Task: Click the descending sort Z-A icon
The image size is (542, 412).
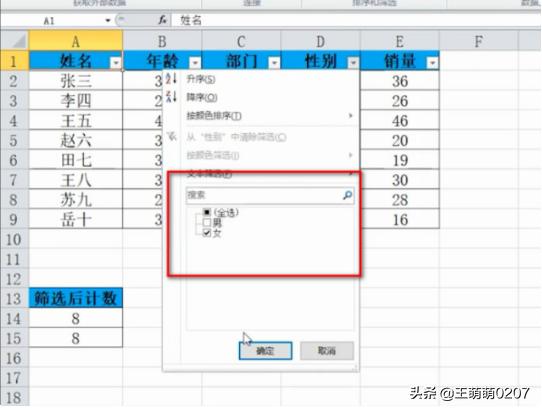Action: click(171, 97)
